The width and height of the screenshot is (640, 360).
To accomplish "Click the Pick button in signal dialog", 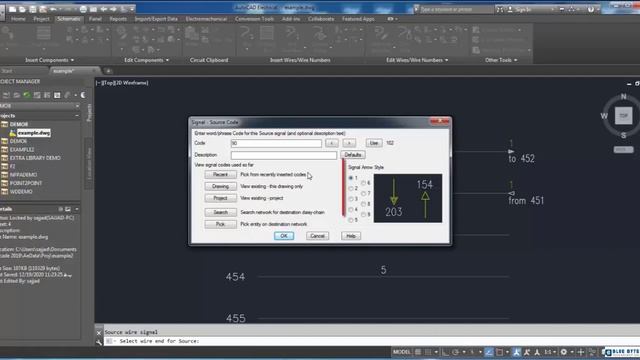I will pyautogui.click(x=220, y=224).
